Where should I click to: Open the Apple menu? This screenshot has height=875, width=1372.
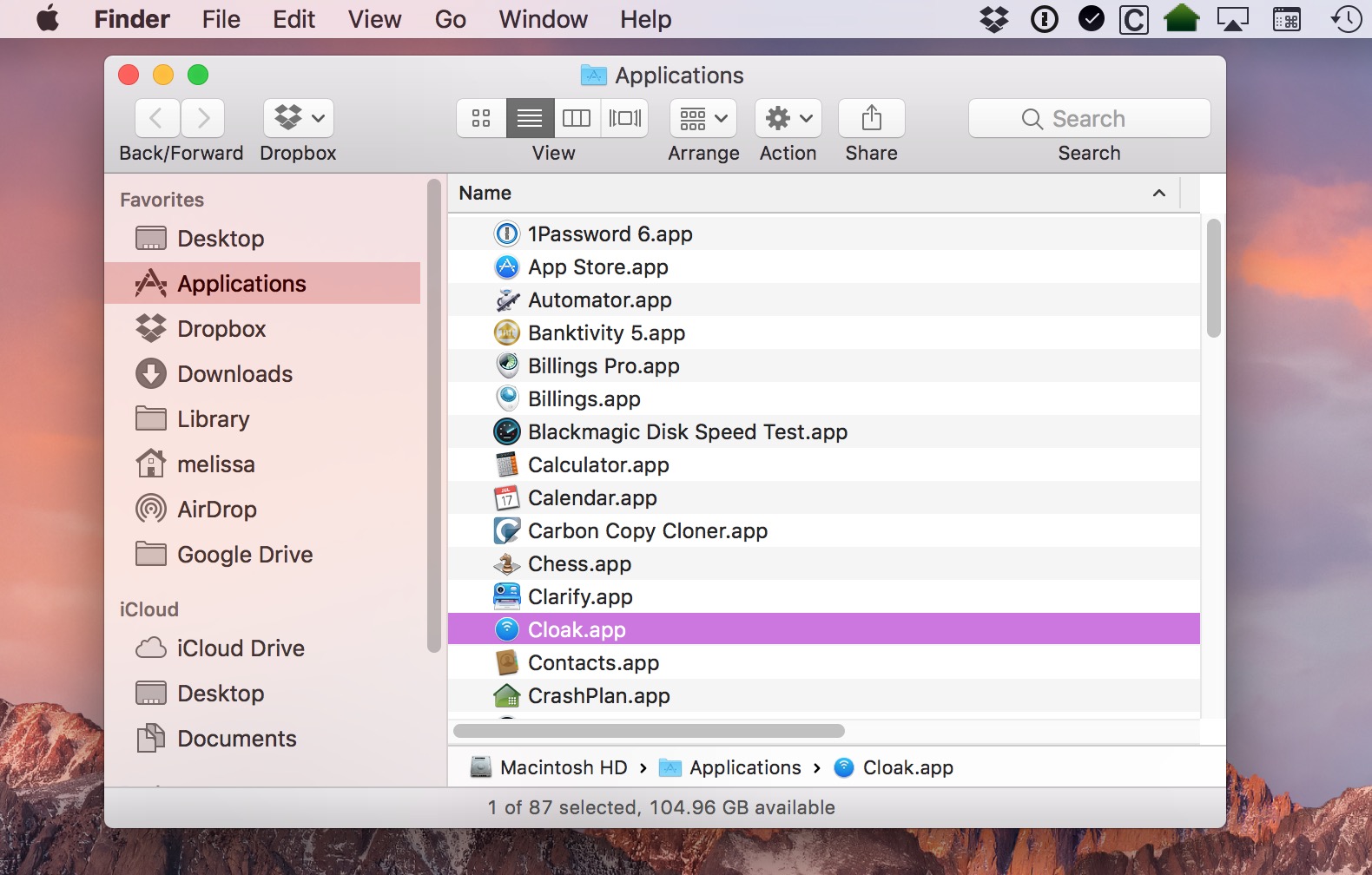(x=48, y=18)
